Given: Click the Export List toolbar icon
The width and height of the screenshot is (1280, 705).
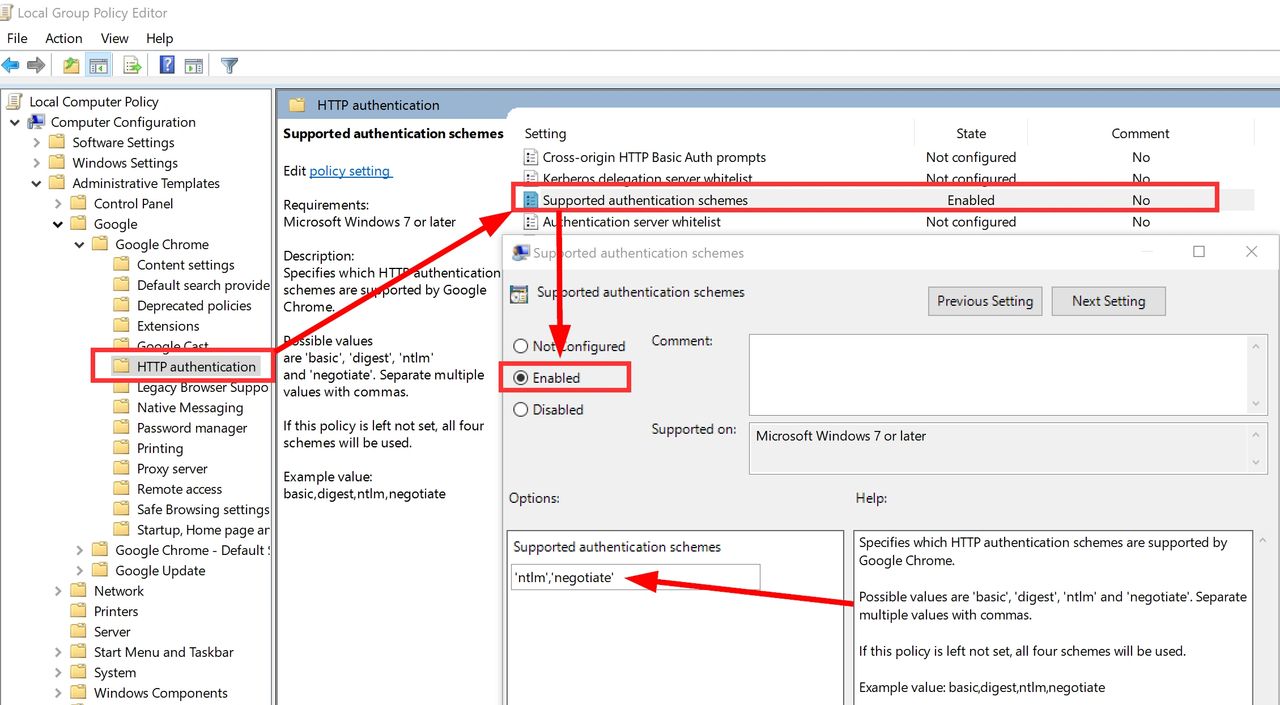Looking at the screenshot, I should click(x=132, y=66).
